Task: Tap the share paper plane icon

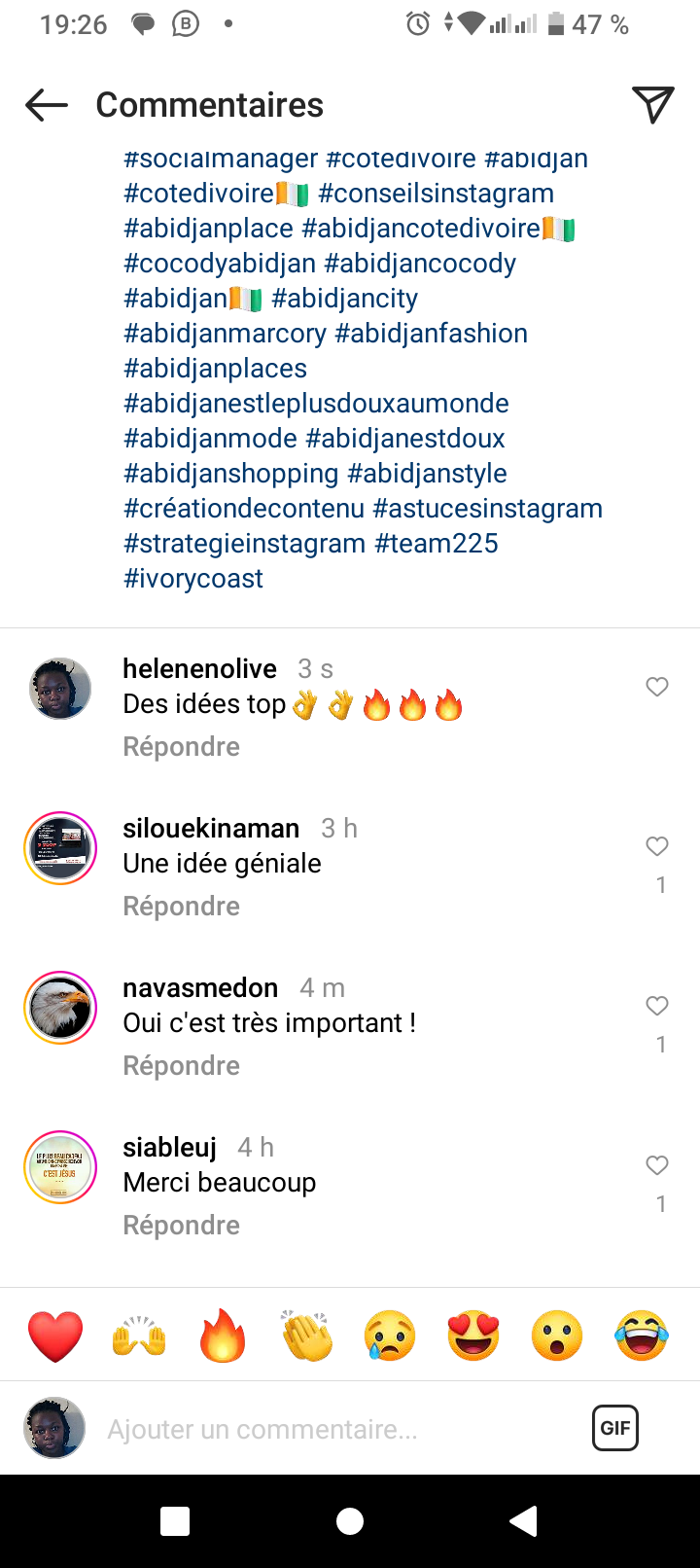Action: (652, 105)
